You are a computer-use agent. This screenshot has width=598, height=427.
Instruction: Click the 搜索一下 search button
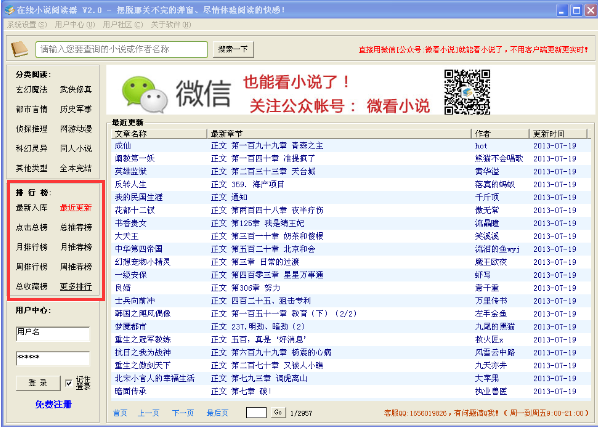(233, 49)
